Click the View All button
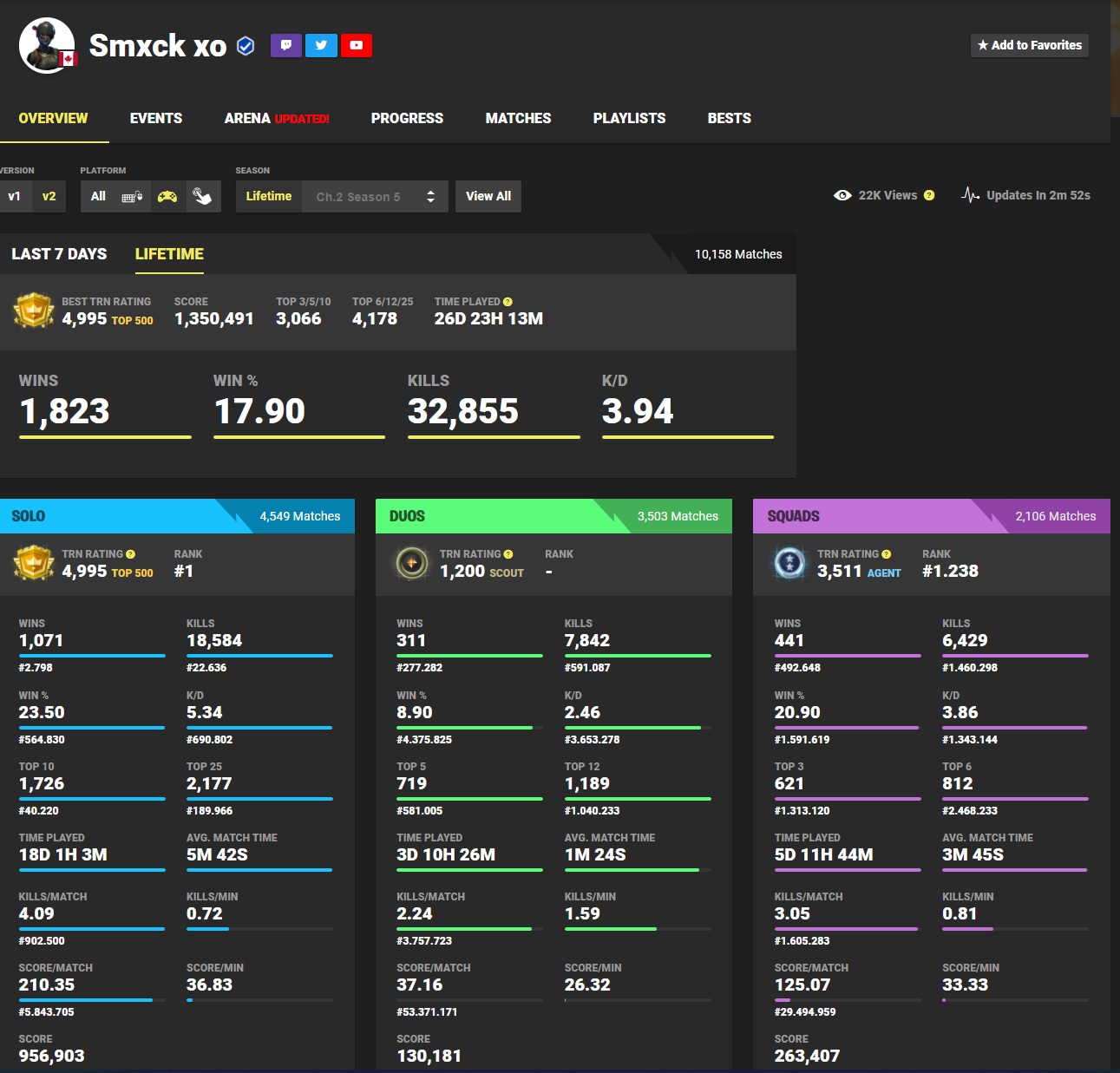This screenshot has width=1120, height=1073. (x=488, y=197)
